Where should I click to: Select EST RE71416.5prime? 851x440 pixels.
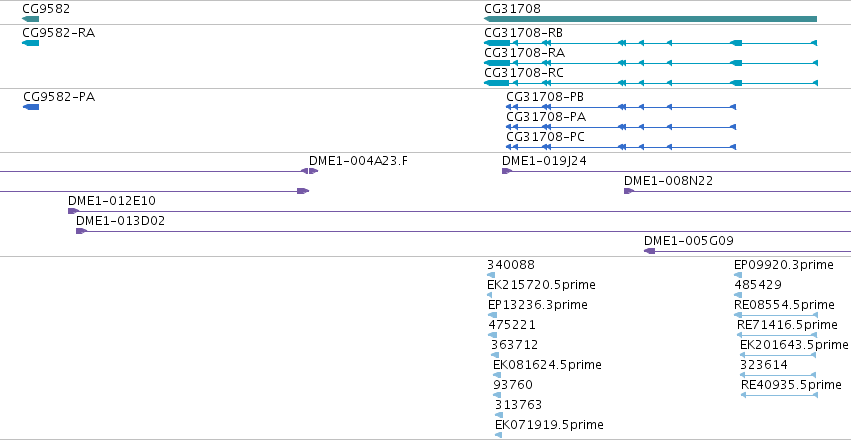787,325
